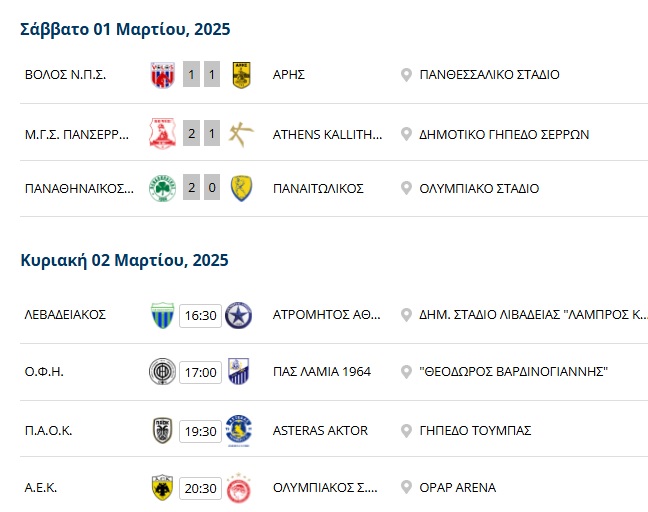The height and width of the screenshot is (512, 648).
Task: Click the Volos N.P.S. team crest
Action: point(161,75)
